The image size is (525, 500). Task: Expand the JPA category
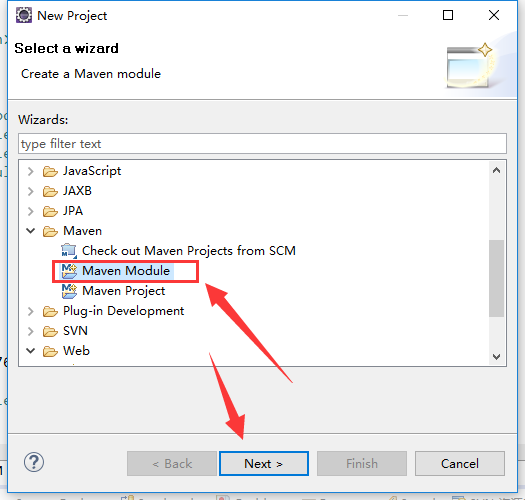pyautogui.click(x=30, y=211)
